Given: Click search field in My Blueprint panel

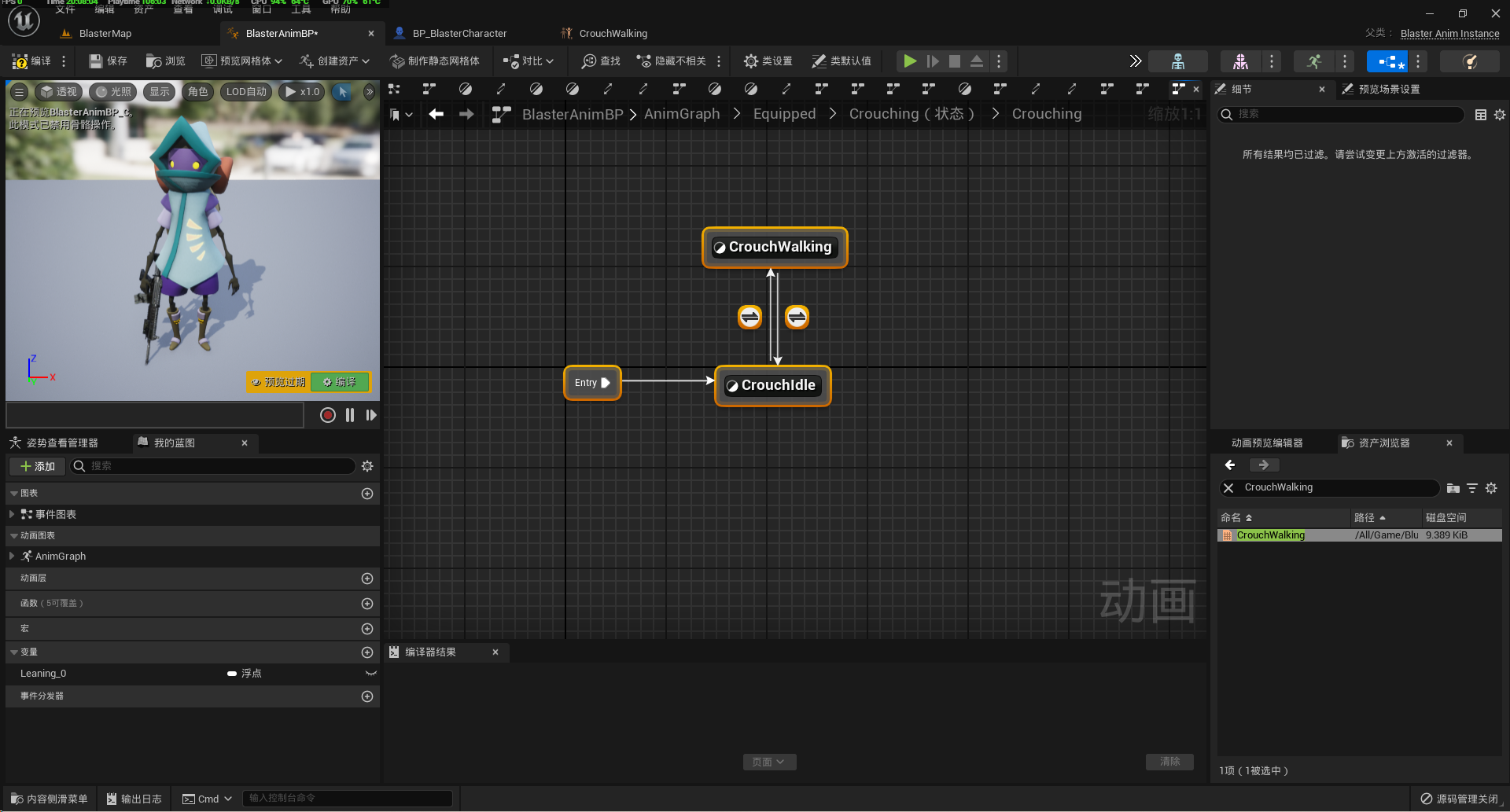Looking at the screenshot, I should point(213,466).
